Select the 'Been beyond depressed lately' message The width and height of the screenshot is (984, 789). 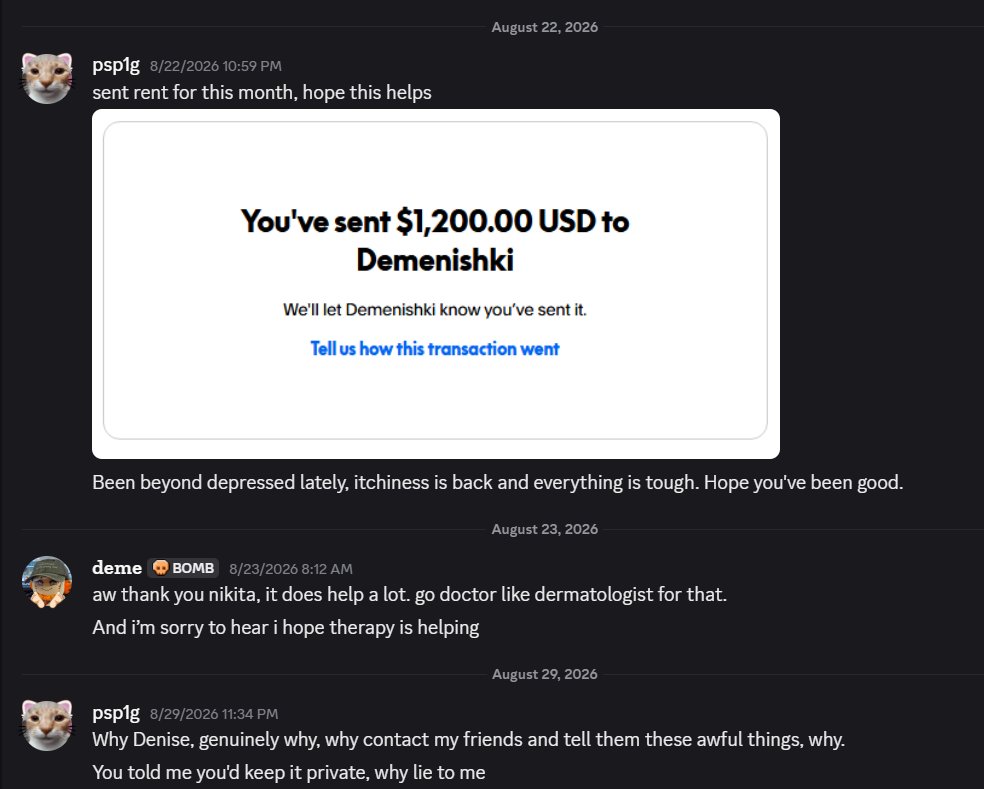tap(498, 483)
